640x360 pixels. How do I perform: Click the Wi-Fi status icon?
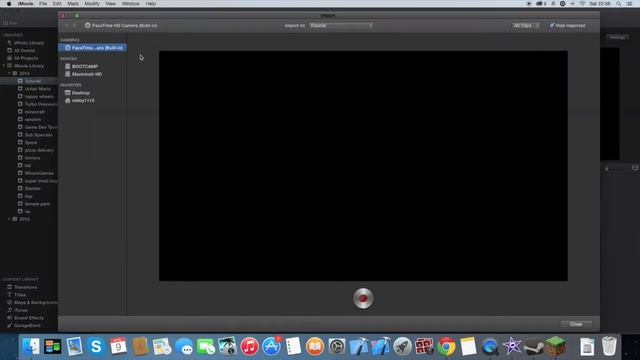[x=582, y=4]
